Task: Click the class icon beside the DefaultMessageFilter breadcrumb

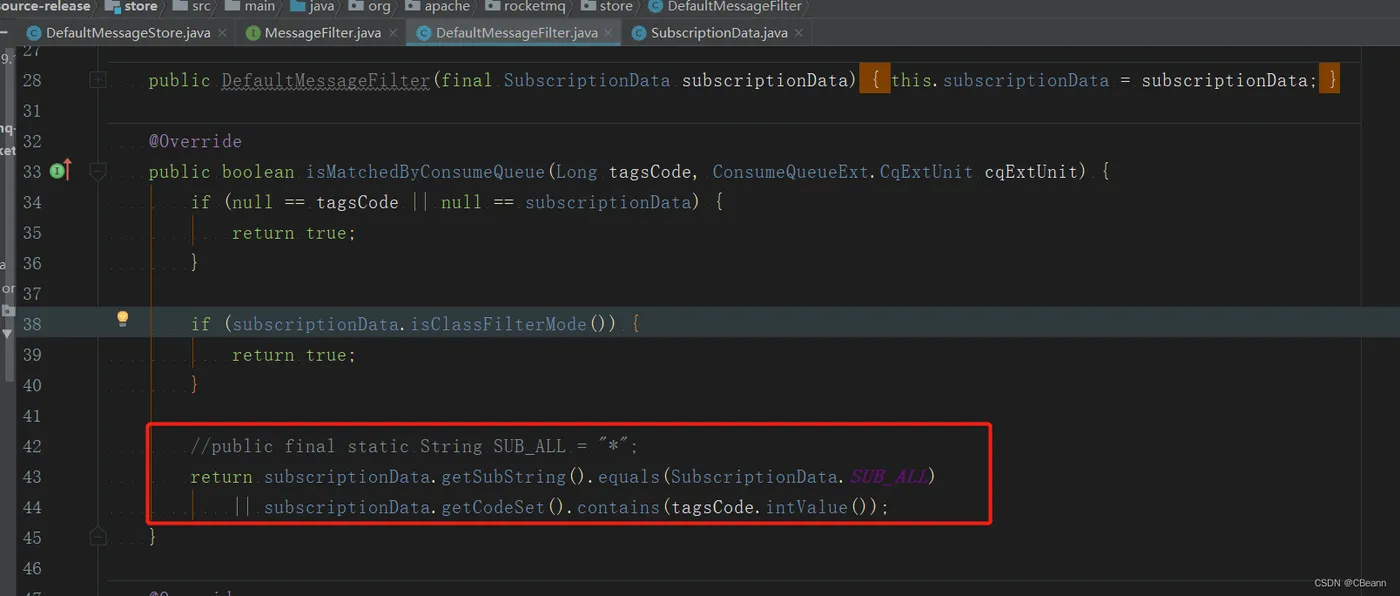Action: pos(655,6)
